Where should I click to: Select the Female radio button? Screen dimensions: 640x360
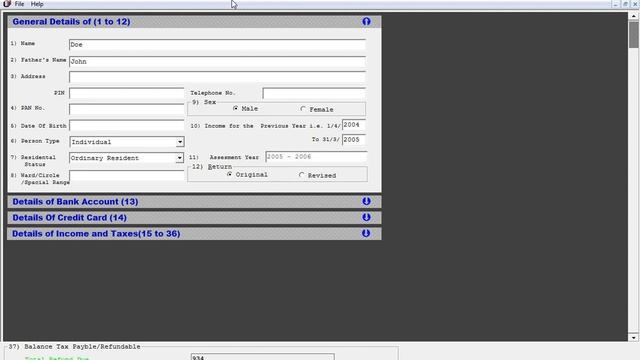coord(303,109)
